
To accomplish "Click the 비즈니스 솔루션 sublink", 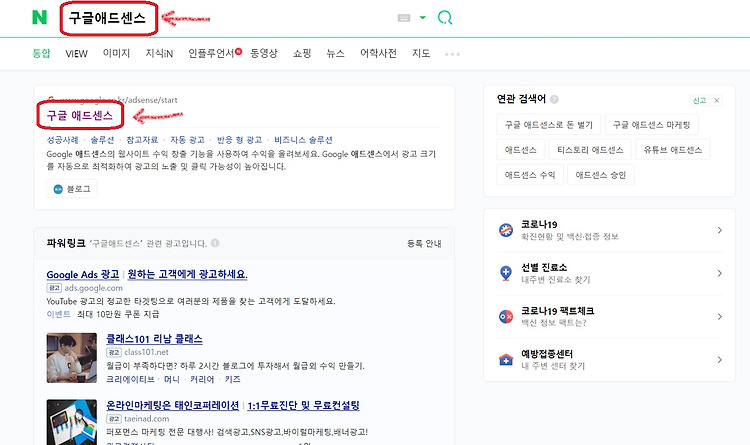I will [x=303, y=140].
